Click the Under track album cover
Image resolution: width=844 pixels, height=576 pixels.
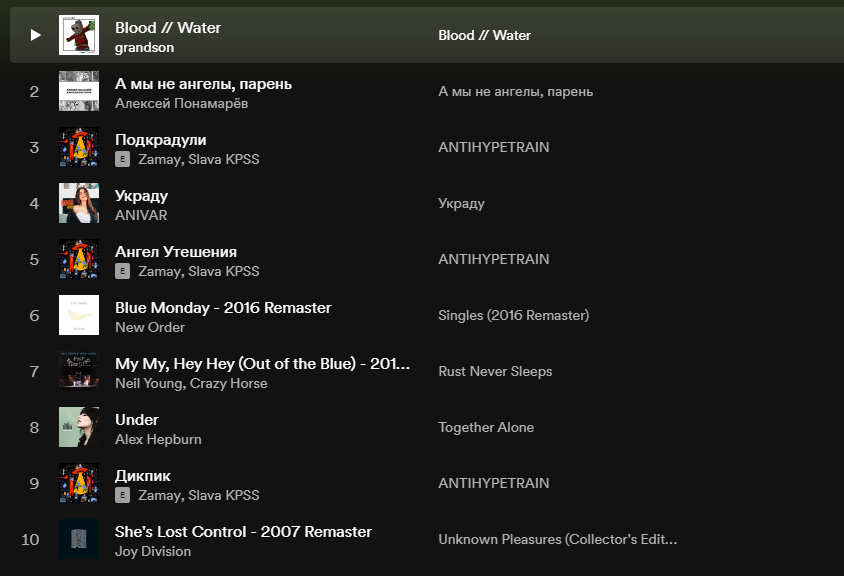coord(79,427)
